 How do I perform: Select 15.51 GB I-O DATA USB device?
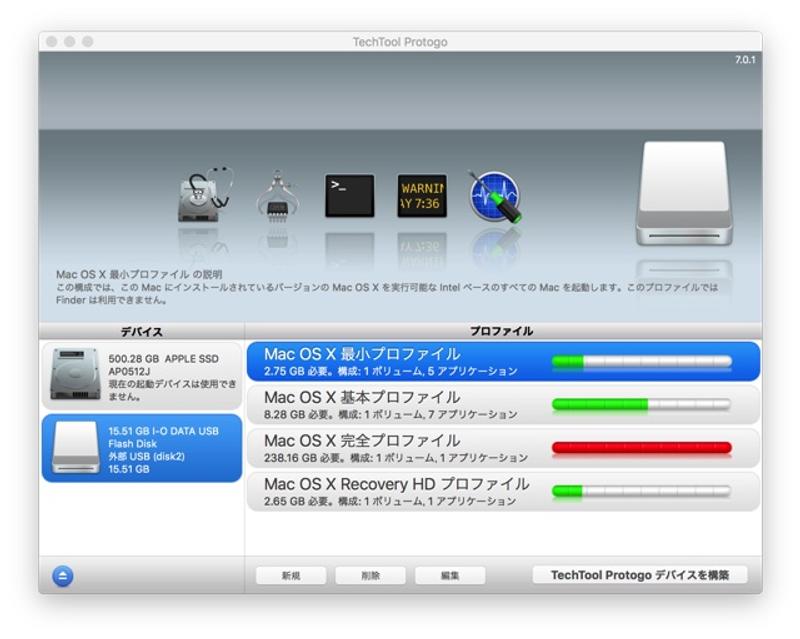pos(142,448)
